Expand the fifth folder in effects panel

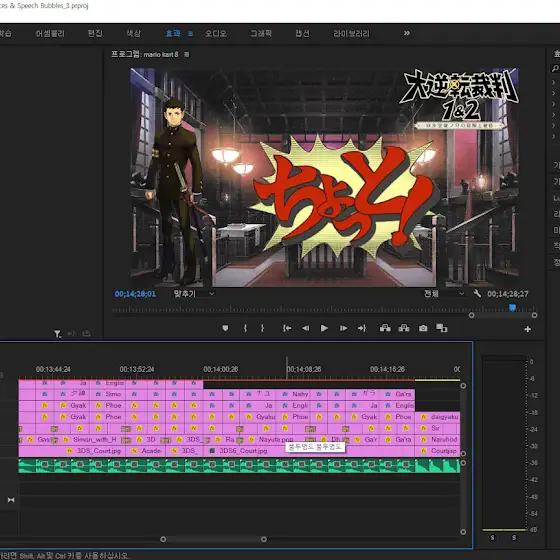coord(554,126)
